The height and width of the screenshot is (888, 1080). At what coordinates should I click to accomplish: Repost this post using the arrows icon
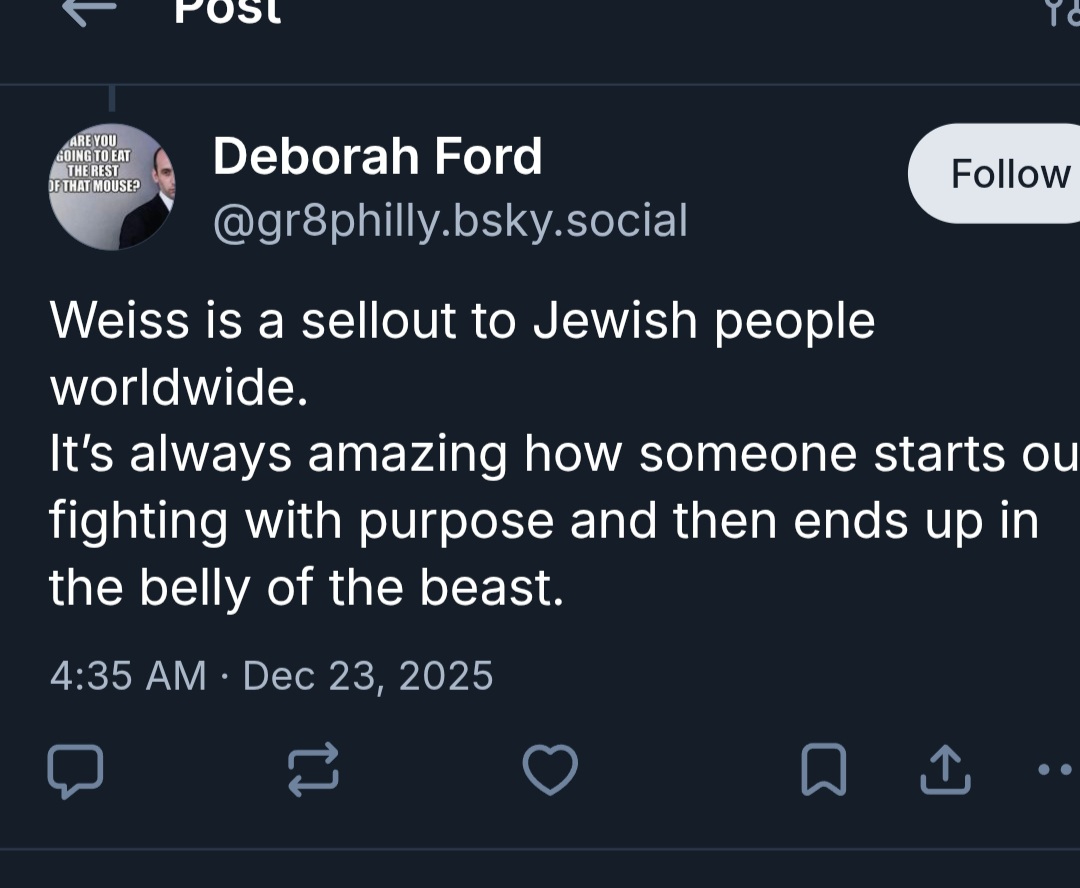click(313, 772)
